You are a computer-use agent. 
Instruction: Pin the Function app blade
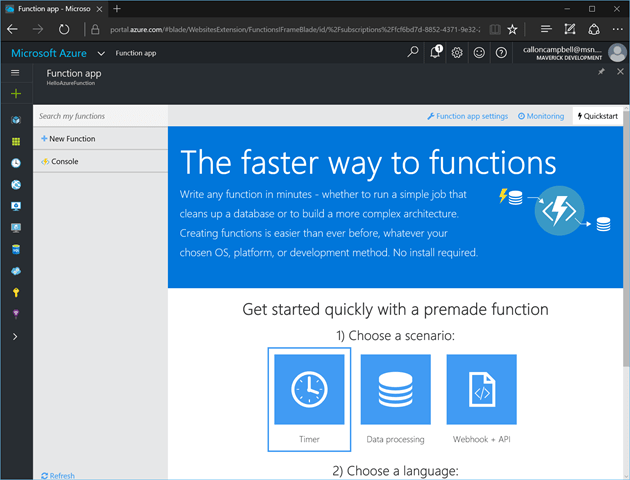click(x=601, y=72)
